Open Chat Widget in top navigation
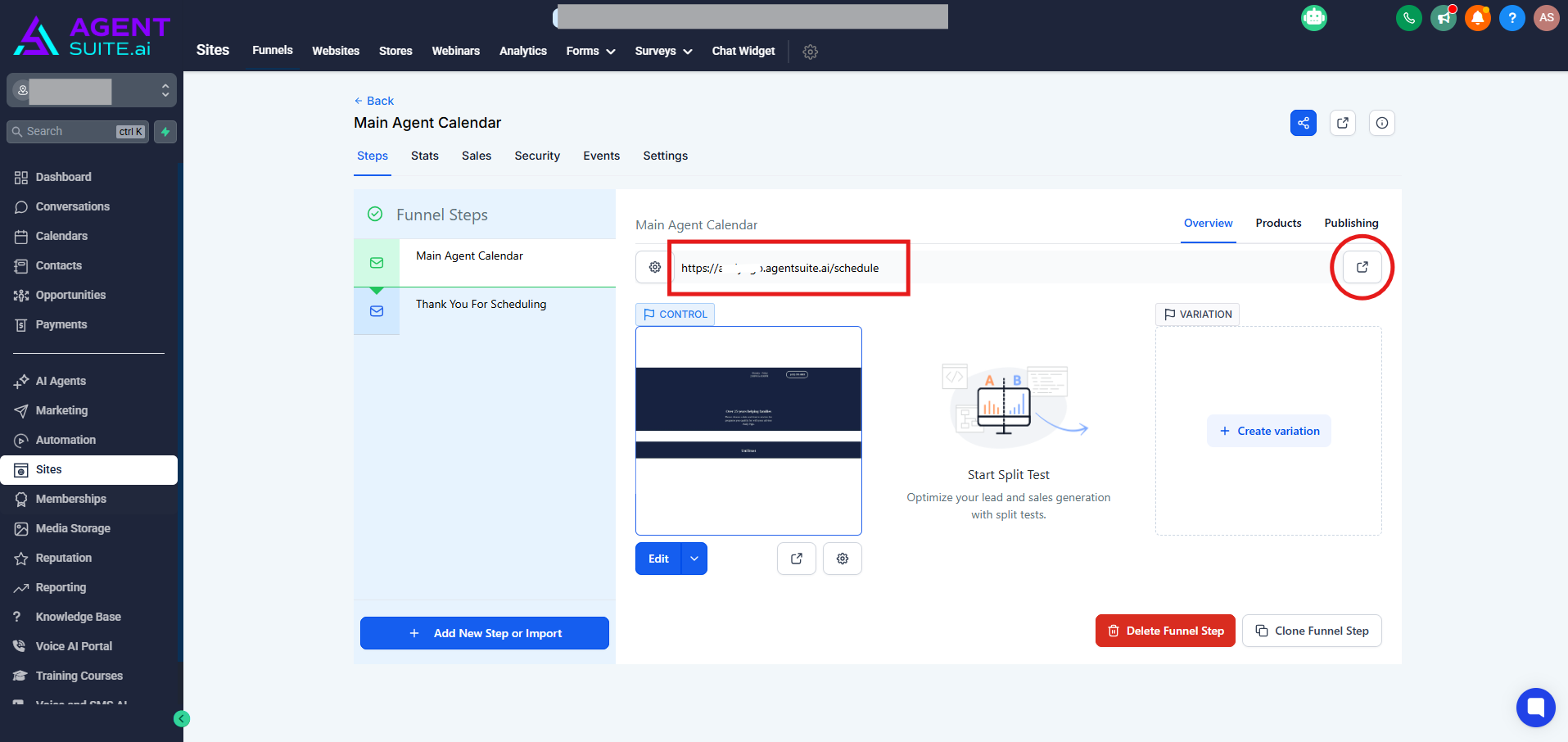 pyautogui.click(x=743, y=51)
